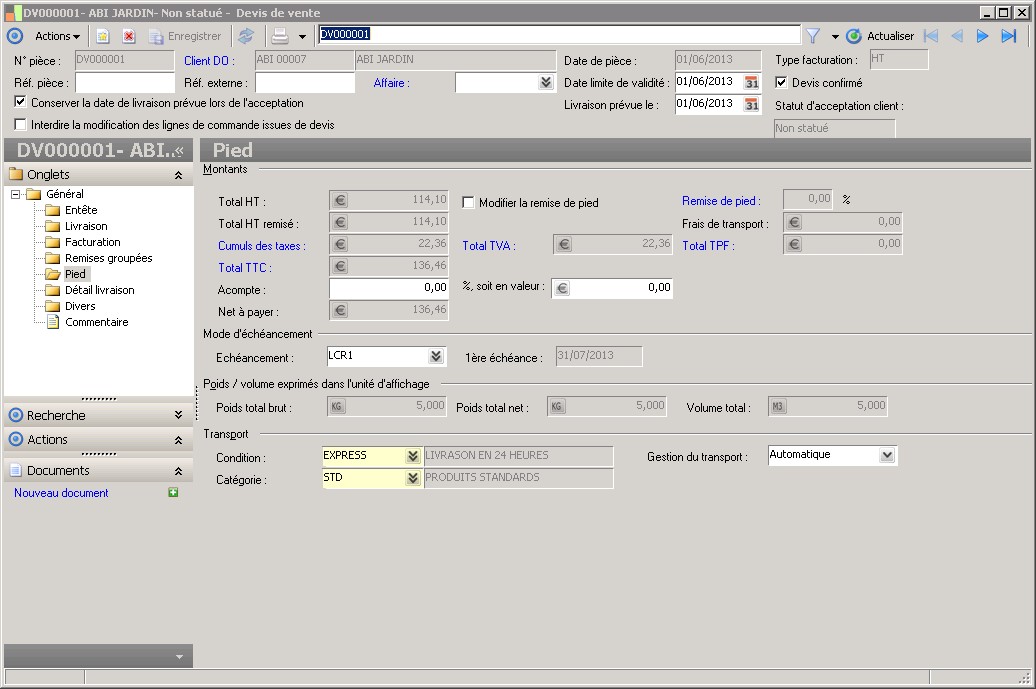
Task: Click the filter funnel icon
Action: pyautogui.click(x=813, y=36)
